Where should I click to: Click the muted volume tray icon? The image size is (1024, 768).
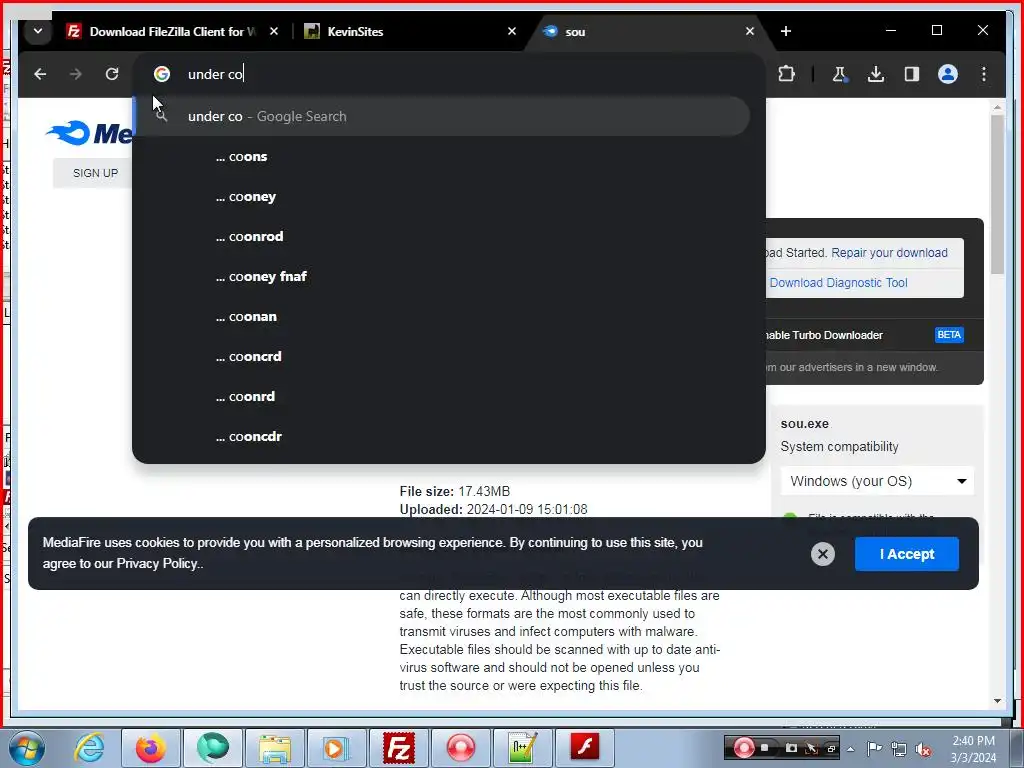click(923, 750)
